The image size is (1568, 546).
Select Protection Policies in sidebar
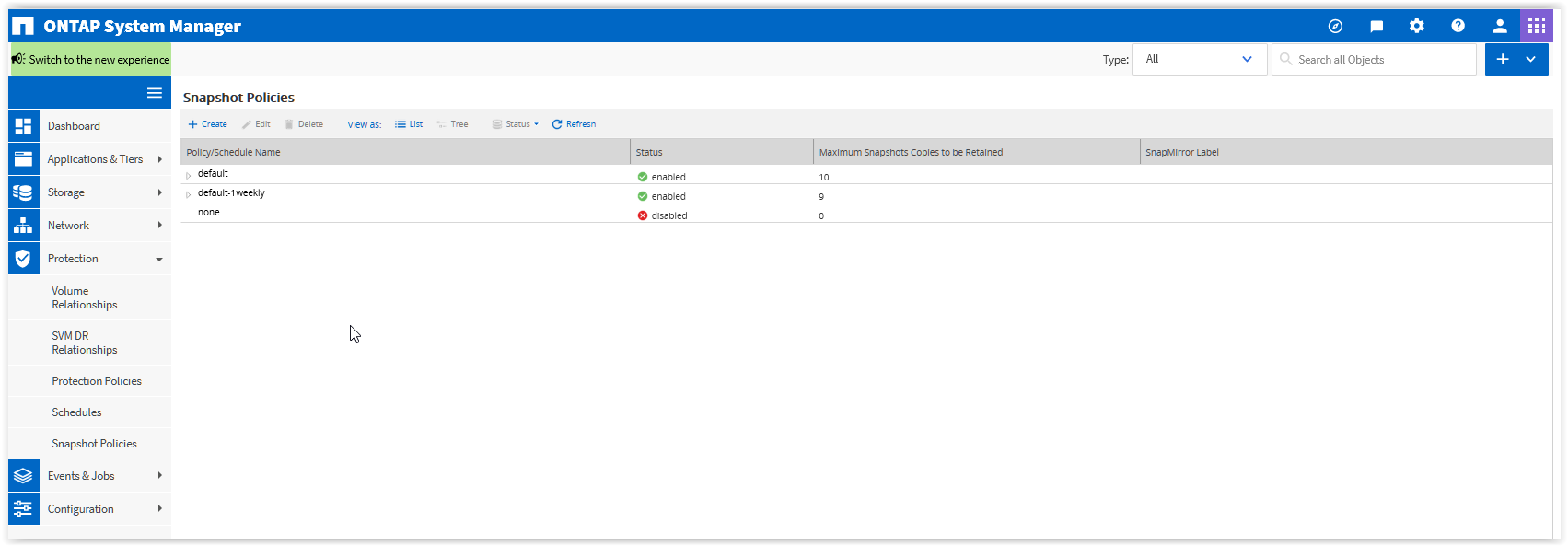(x=97, y=381)
